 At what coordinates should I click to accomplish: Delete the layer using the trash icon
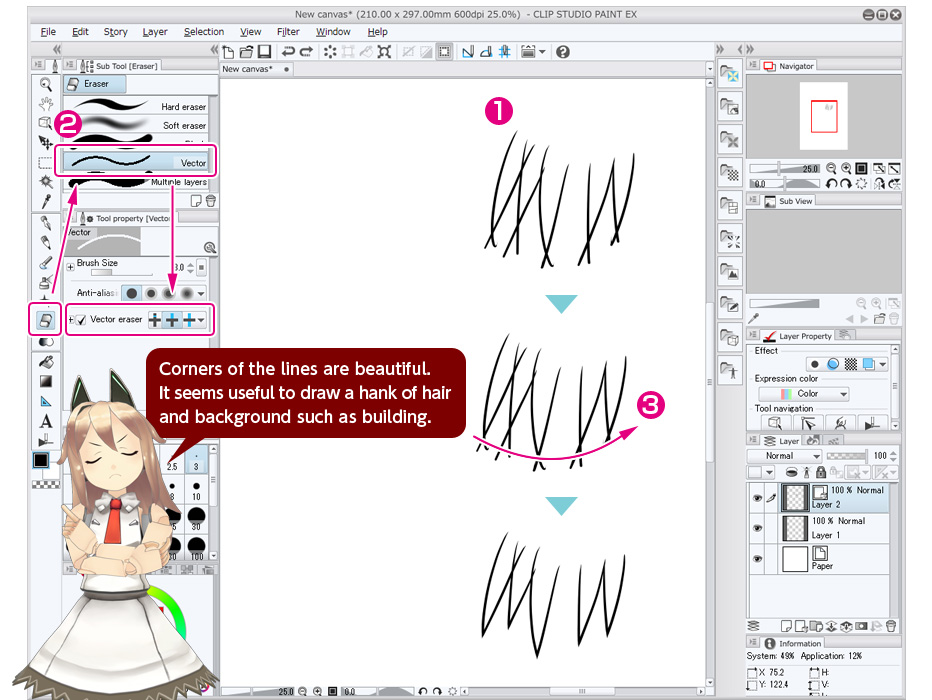(x=891, y=625)
